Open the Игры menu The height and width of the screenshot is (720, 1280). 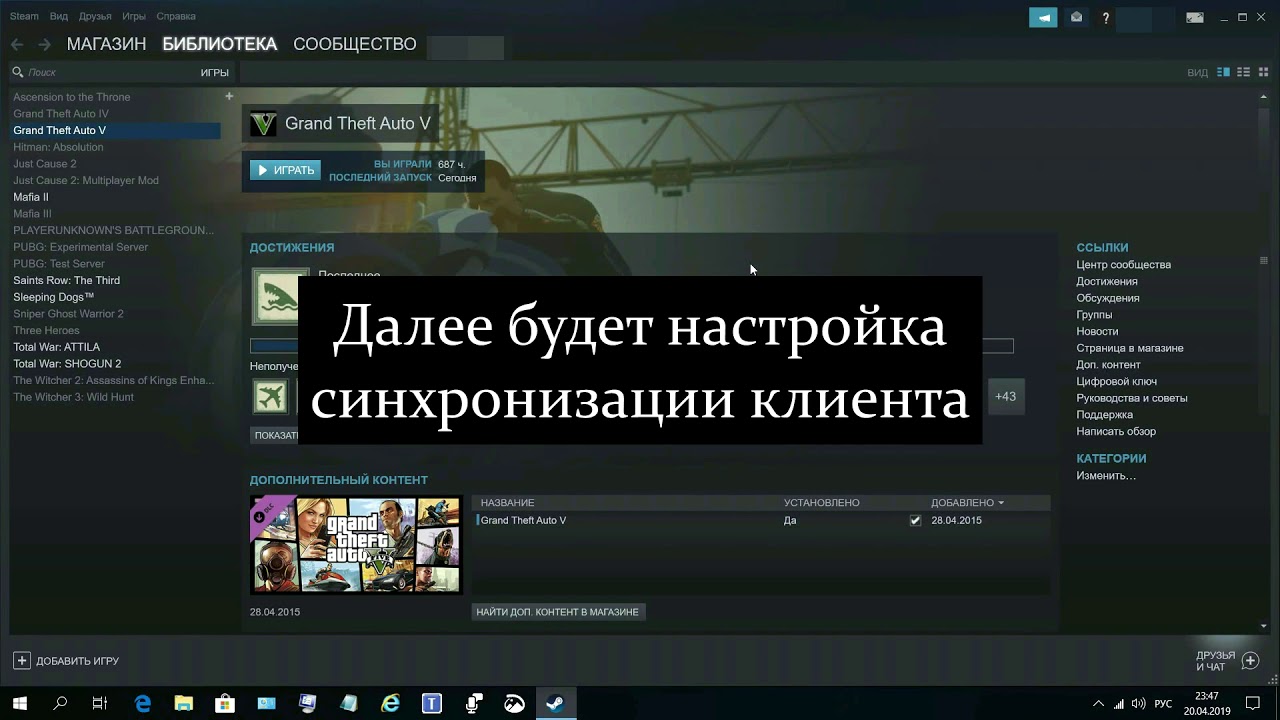[133, 17]
